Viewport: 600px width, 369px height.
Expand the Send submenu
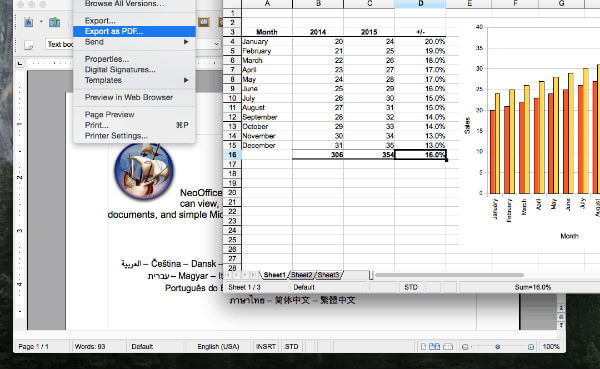click(186, 42)
